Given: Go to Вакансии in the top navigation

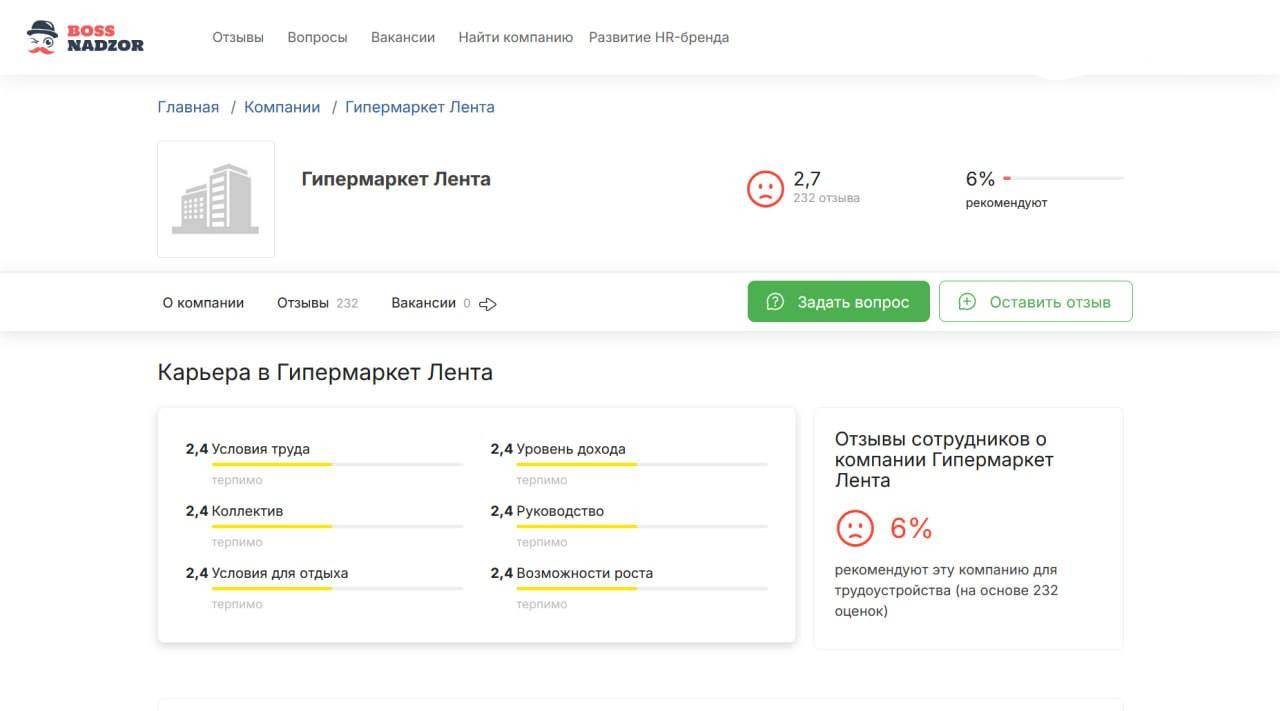Looking at the screenshot, I should (403, 37).
